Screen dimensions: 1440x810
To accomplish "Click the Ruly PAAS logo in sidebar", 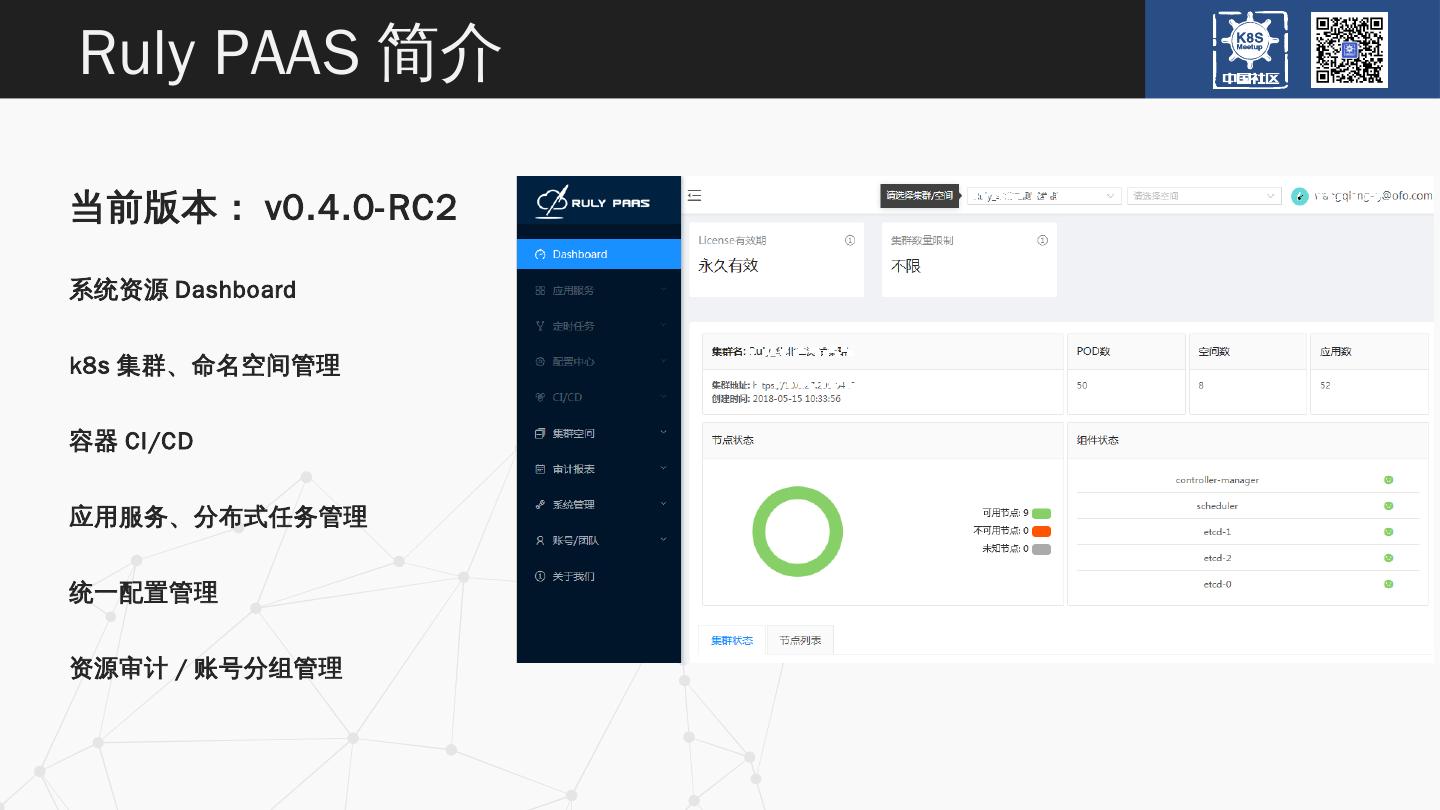I will 593,202.
